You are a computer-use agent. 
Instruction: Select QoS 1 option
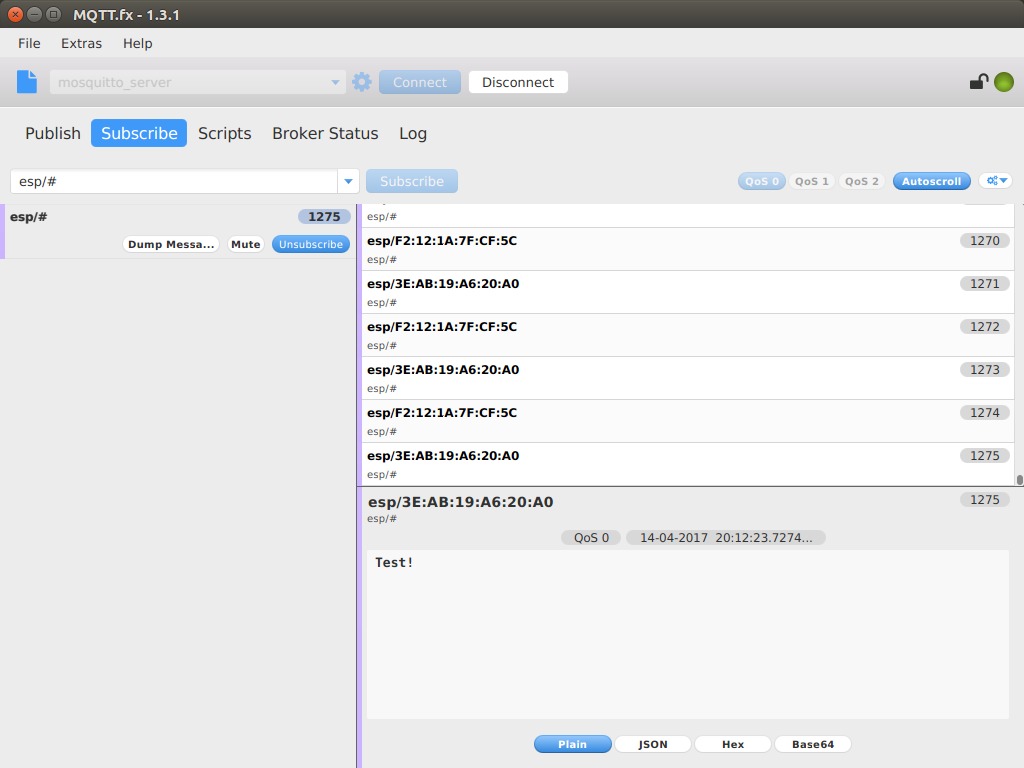point(811,182)
